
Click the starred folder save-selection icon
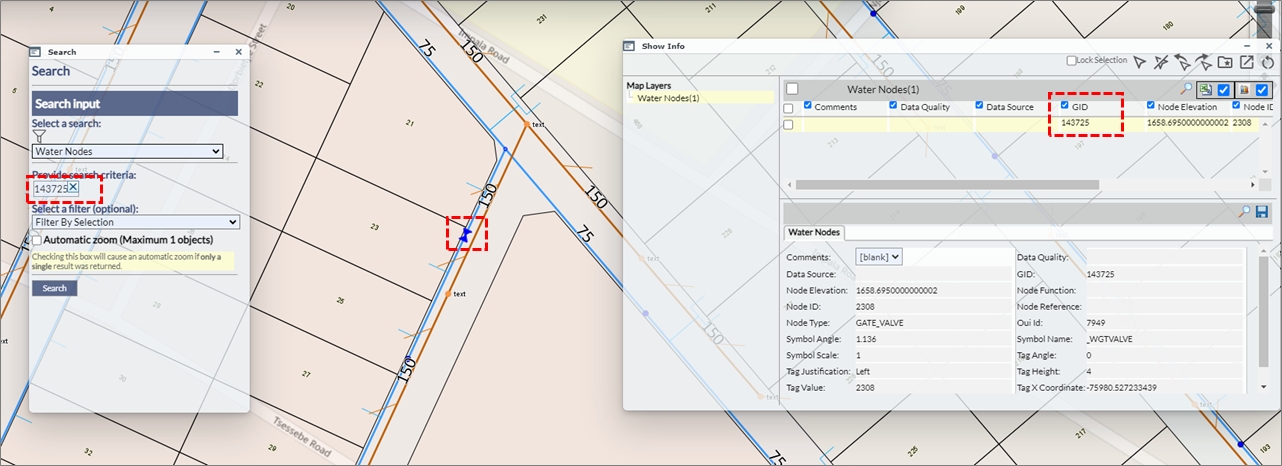click(x=1225, y=62)
